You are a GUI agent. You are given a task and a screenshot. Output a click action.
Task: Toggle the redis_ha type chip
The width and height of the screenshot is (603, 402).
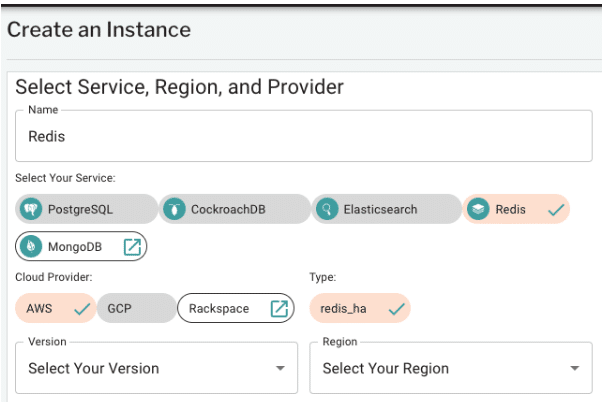[x=359, y=308]
